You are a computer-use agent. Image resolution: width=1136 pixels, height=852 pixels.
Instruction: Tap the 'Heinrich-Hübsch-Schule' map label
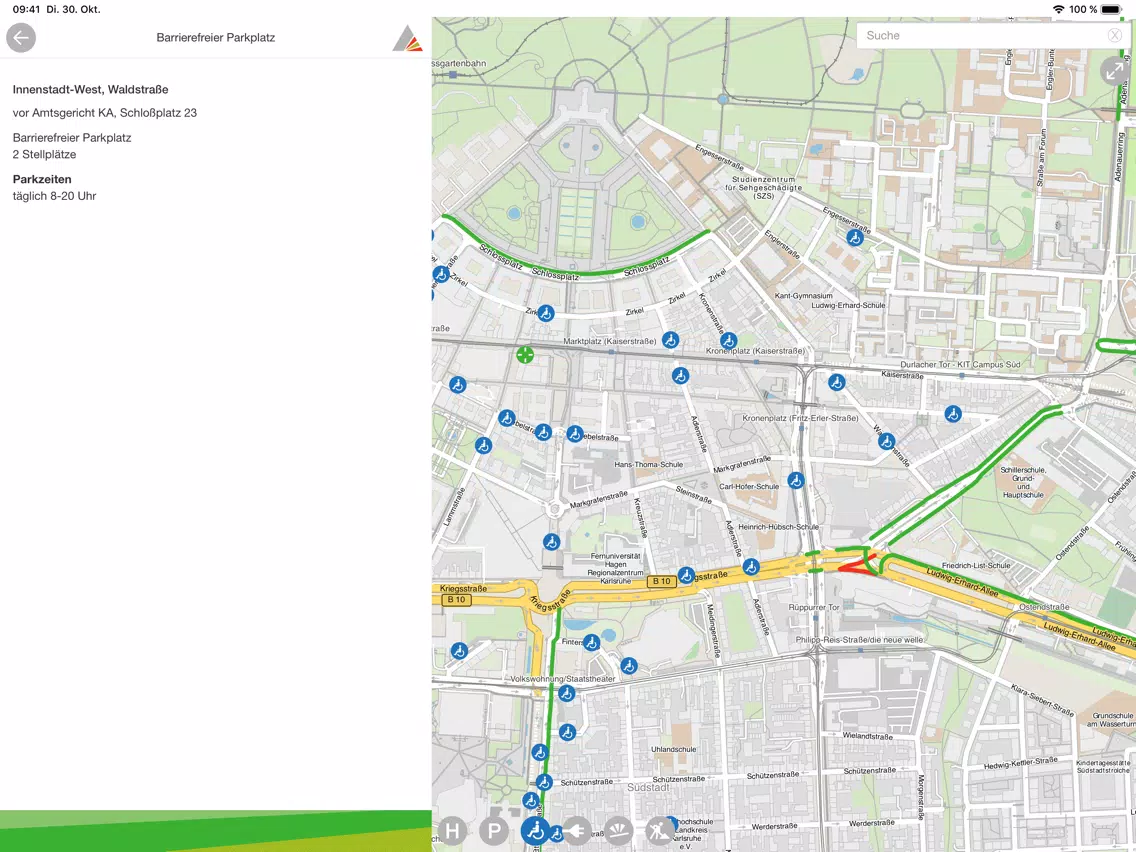[x=779, y=527]
